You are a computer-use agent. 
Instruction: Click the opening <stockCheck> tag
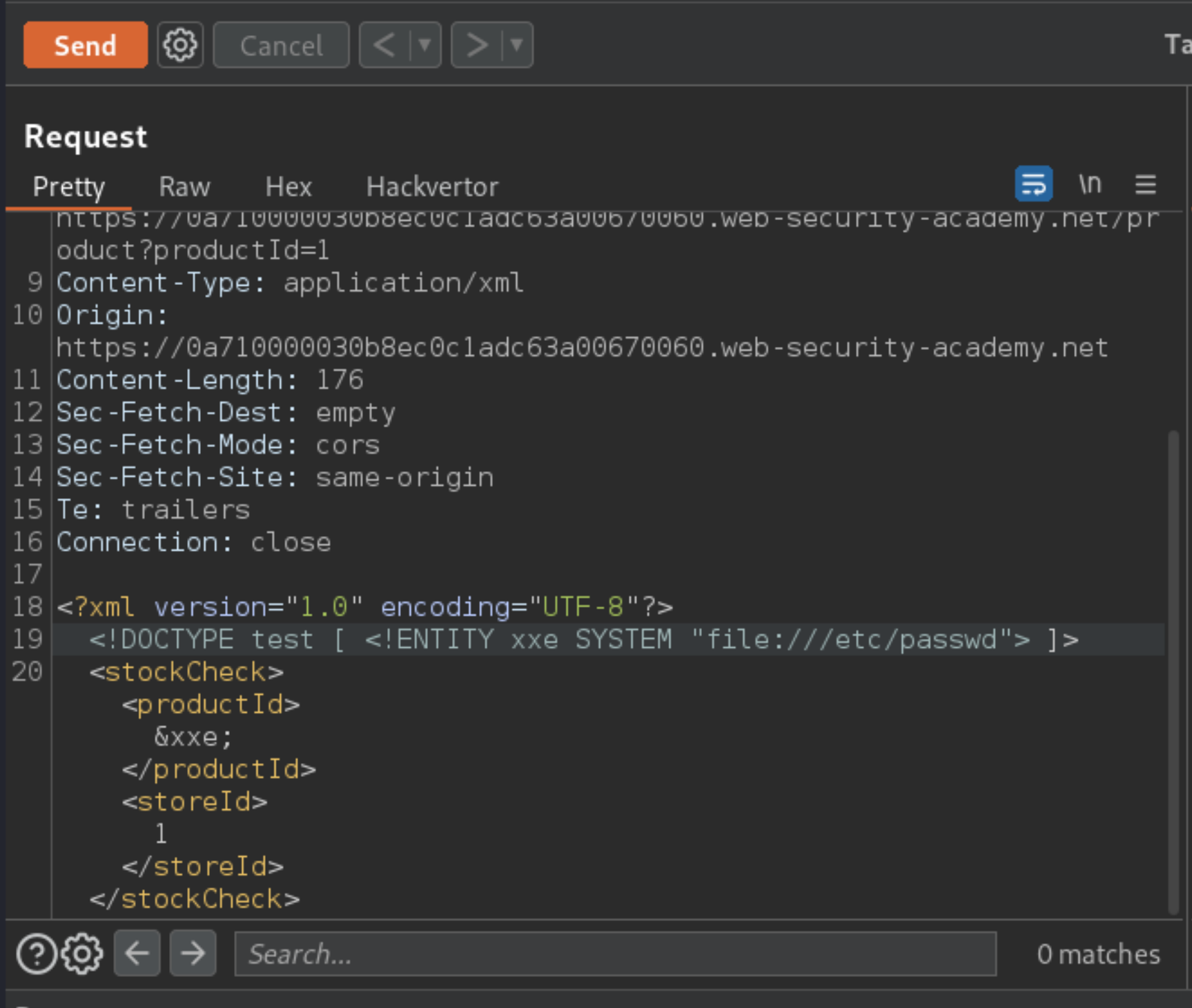[x=186, y=672]
